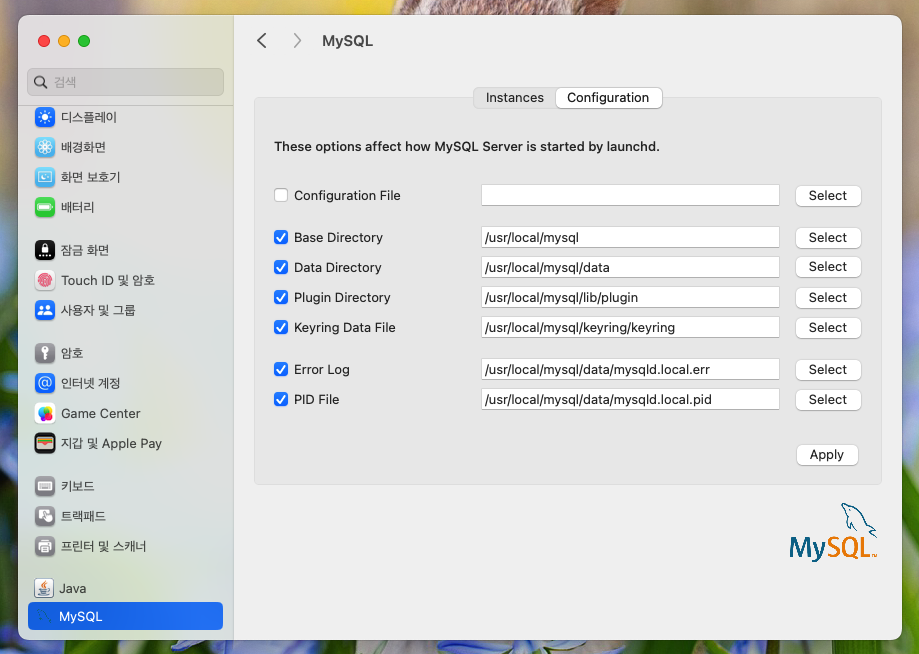Open the 배터리 battery icon
The image size is (919, 654).
click(x=45, y=207)
